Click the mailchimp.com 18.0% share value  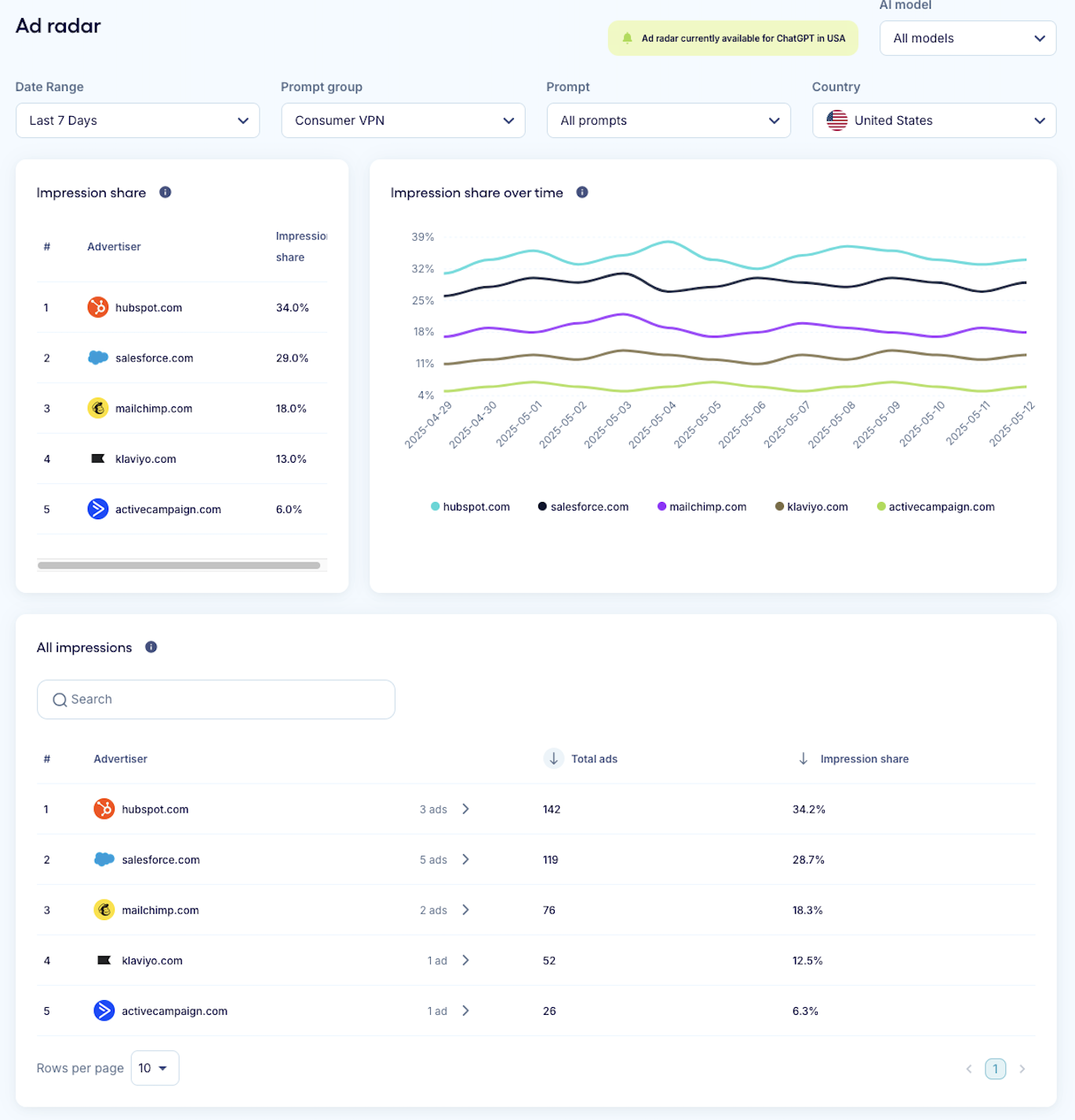[x=291, y=409]
